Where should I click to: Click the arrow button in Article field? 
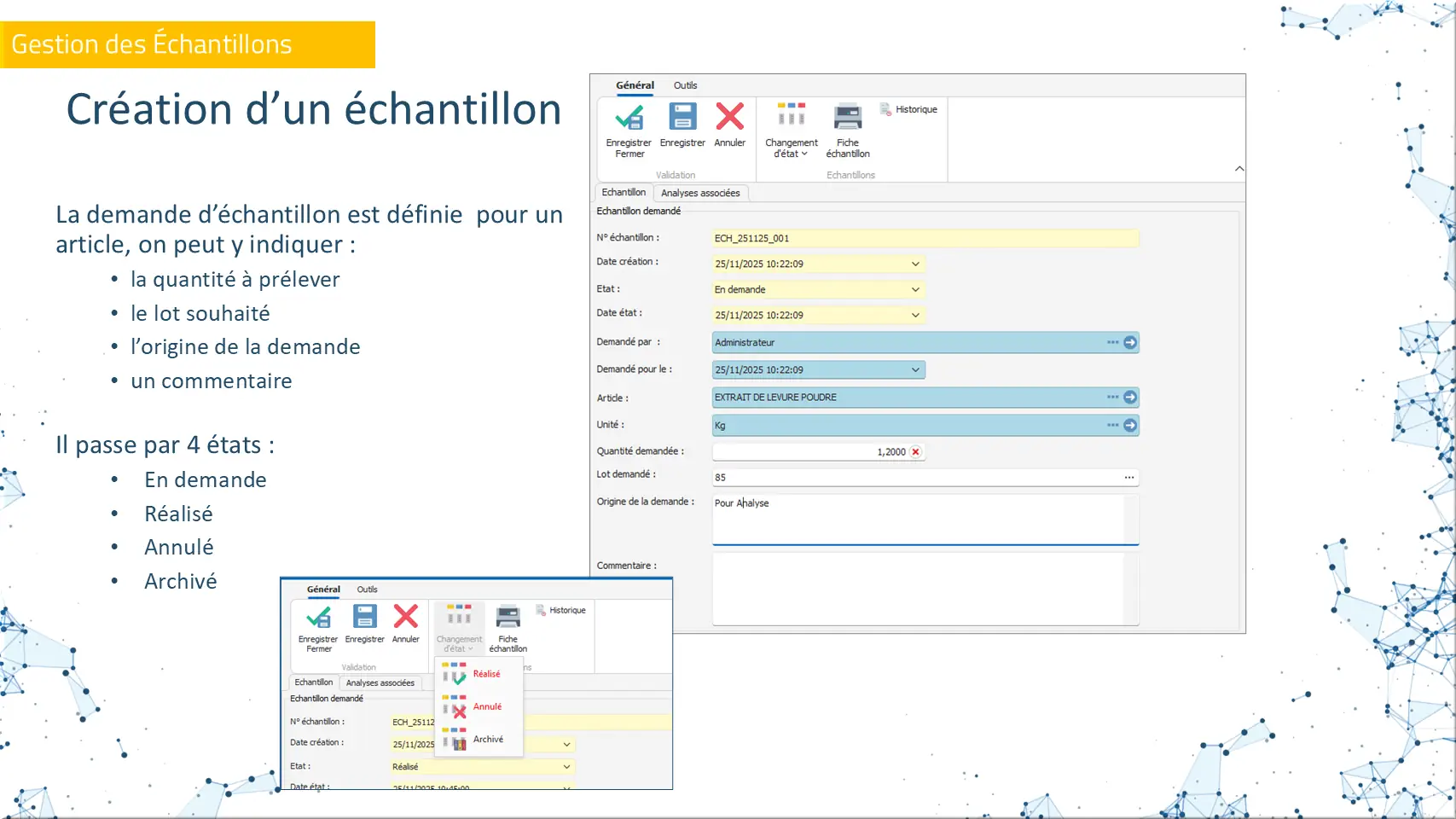[1130, 397]
